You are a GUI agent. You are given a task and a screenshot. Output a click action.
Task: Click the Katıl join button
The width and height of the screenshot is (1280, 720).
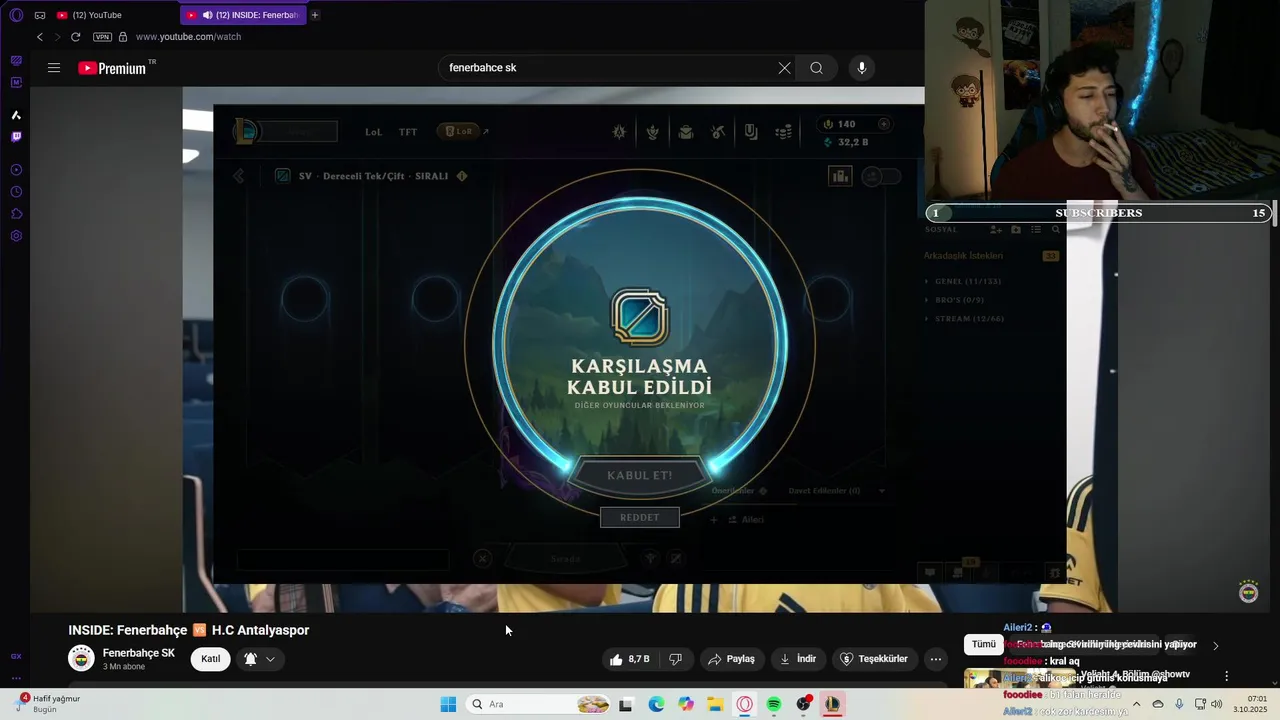(211, 659)
